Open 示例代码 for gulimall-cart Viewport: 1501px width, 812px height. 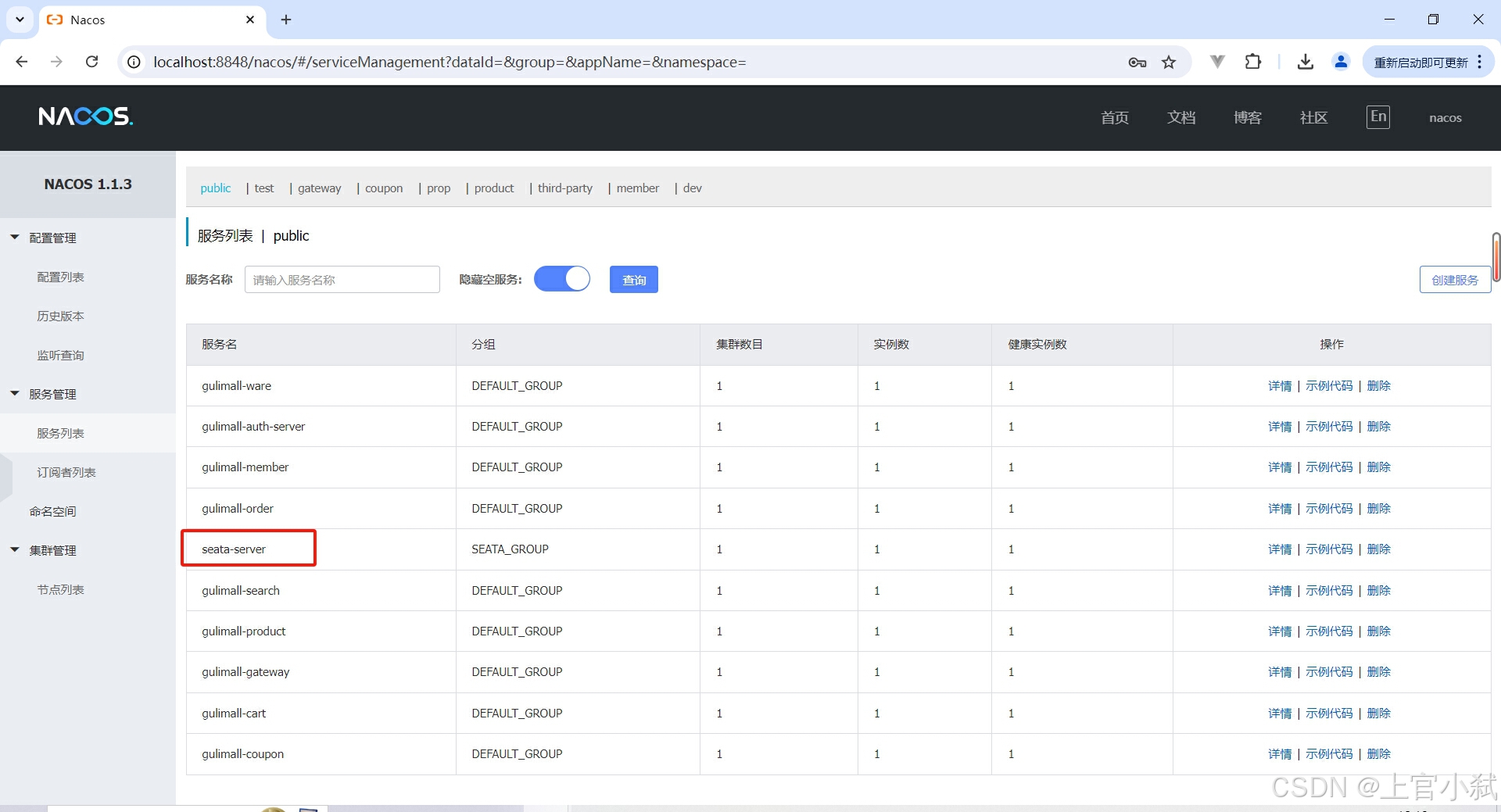pos(1329,714)
